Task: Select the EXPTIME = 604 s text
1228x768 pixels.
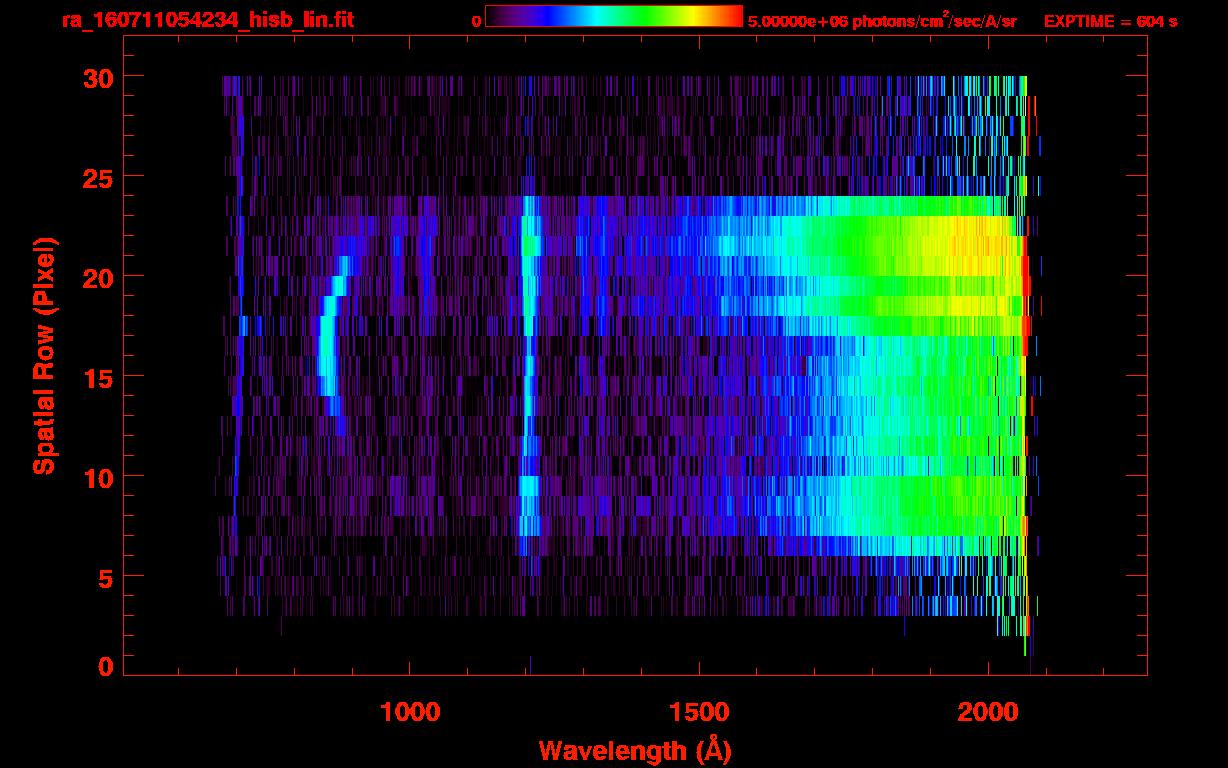Action: 1110,21
